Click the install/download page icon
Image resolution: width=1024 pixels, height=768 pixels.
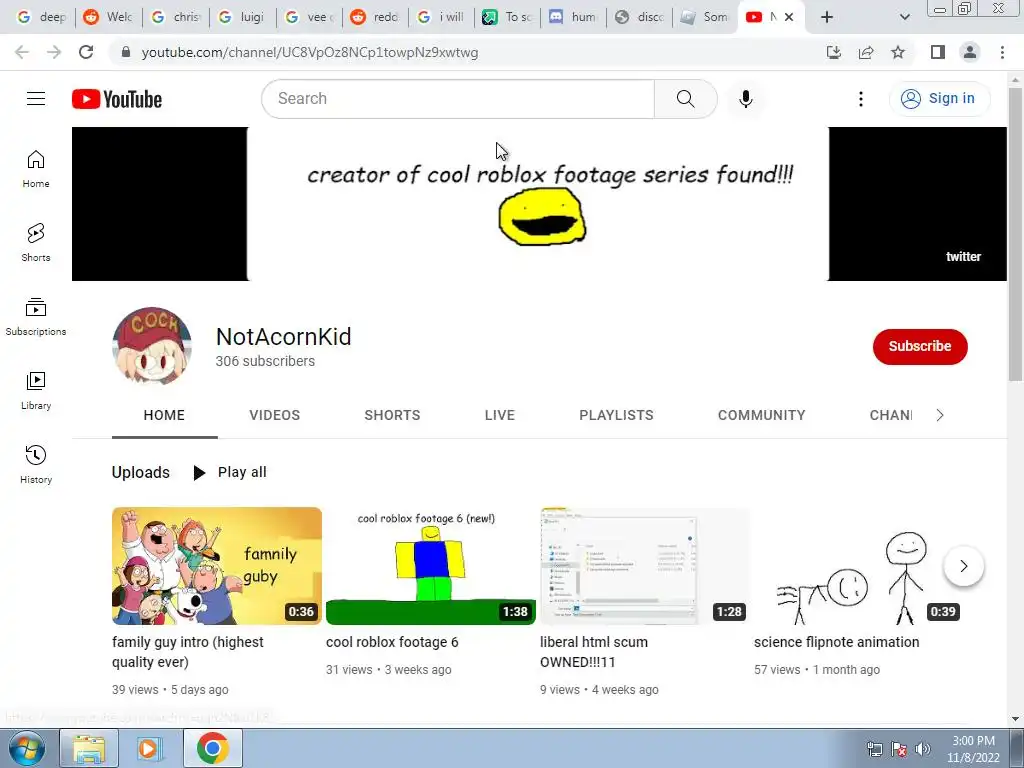[x=834, y=52]
